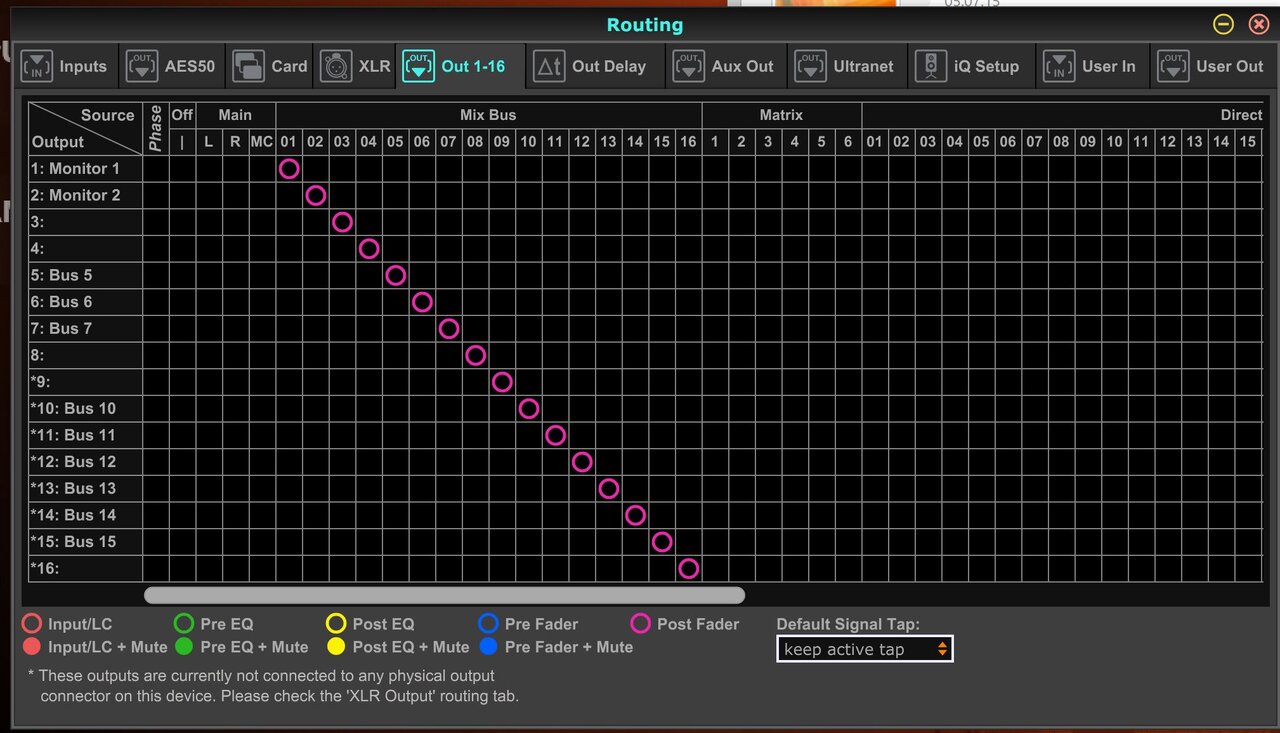Click the Mix Bus 16 column header
This screenshot has width=1280, height=733.
click(x=688, y=142)
